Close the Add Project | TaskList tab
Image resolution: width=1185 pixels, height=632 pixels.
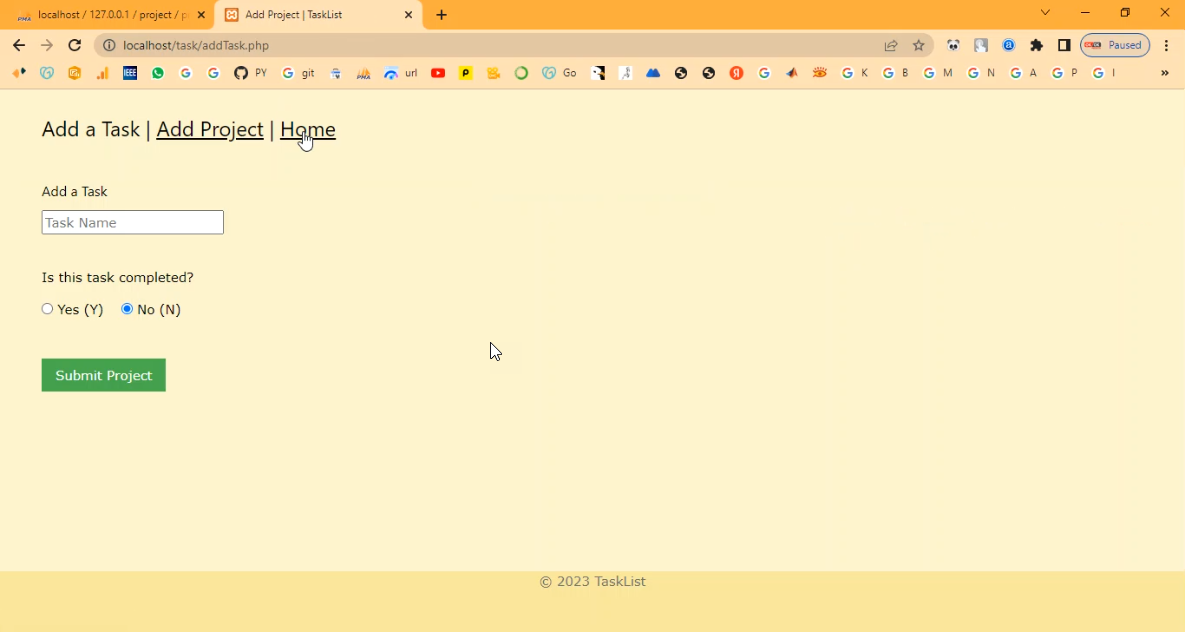tap(408, 14)
